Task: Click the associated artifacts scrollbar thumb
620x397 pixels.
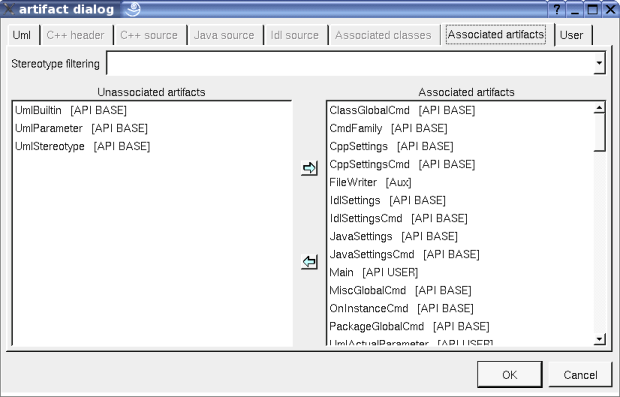Action: tap(599, 132)
